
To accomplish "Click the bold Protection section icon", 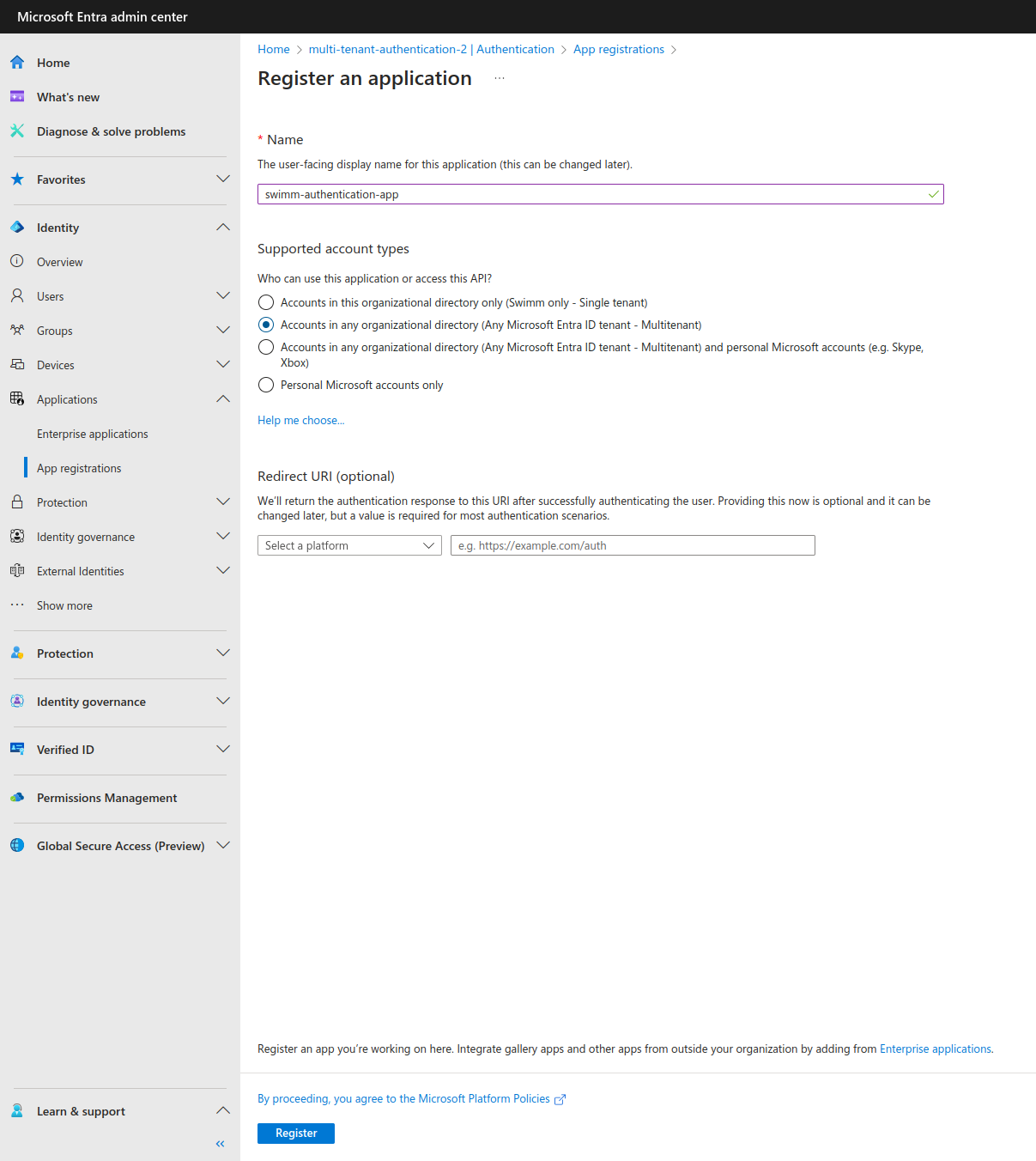I will pos(17,653).
